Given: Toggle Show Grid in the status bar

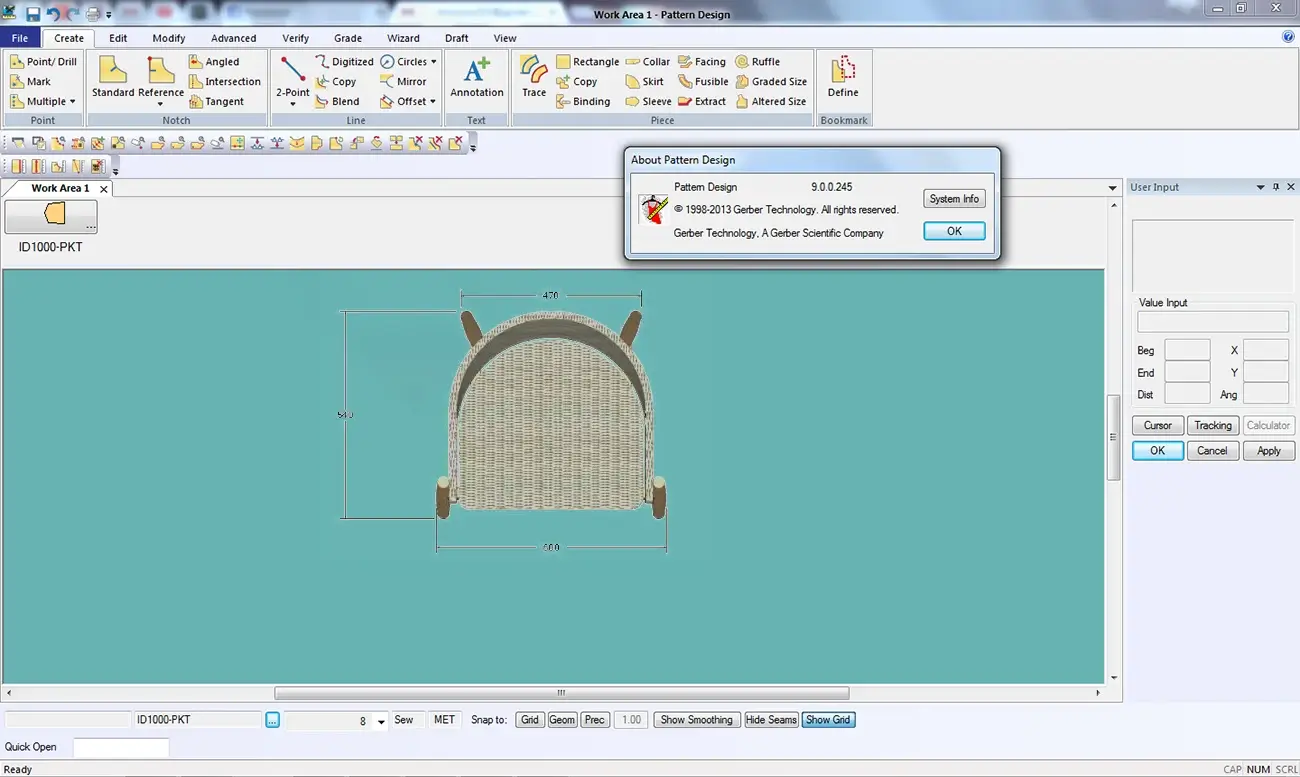Looking at the screenshot, I should [x=828, y=719].
